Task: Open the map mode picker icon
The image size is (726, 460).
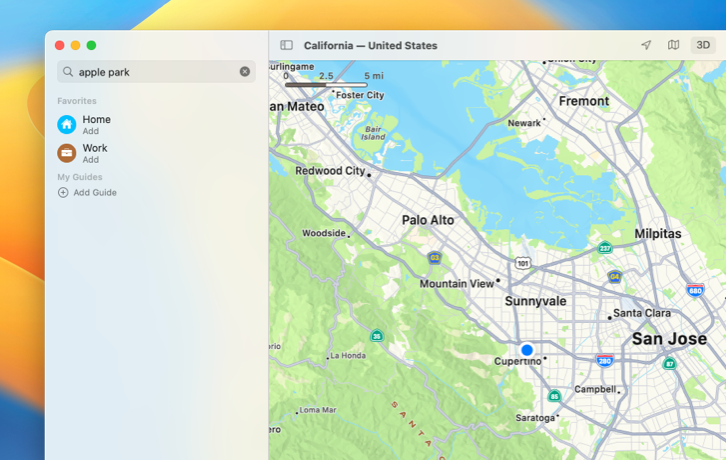Action: tap(673, 45)
